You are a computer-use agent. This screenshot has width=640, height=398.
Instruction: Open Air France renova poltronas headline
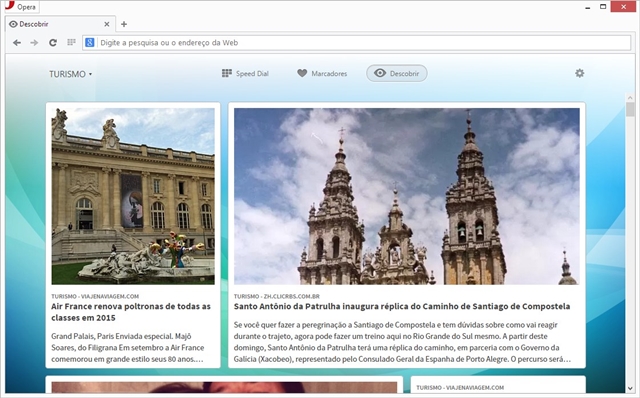(x=131, y=312)
